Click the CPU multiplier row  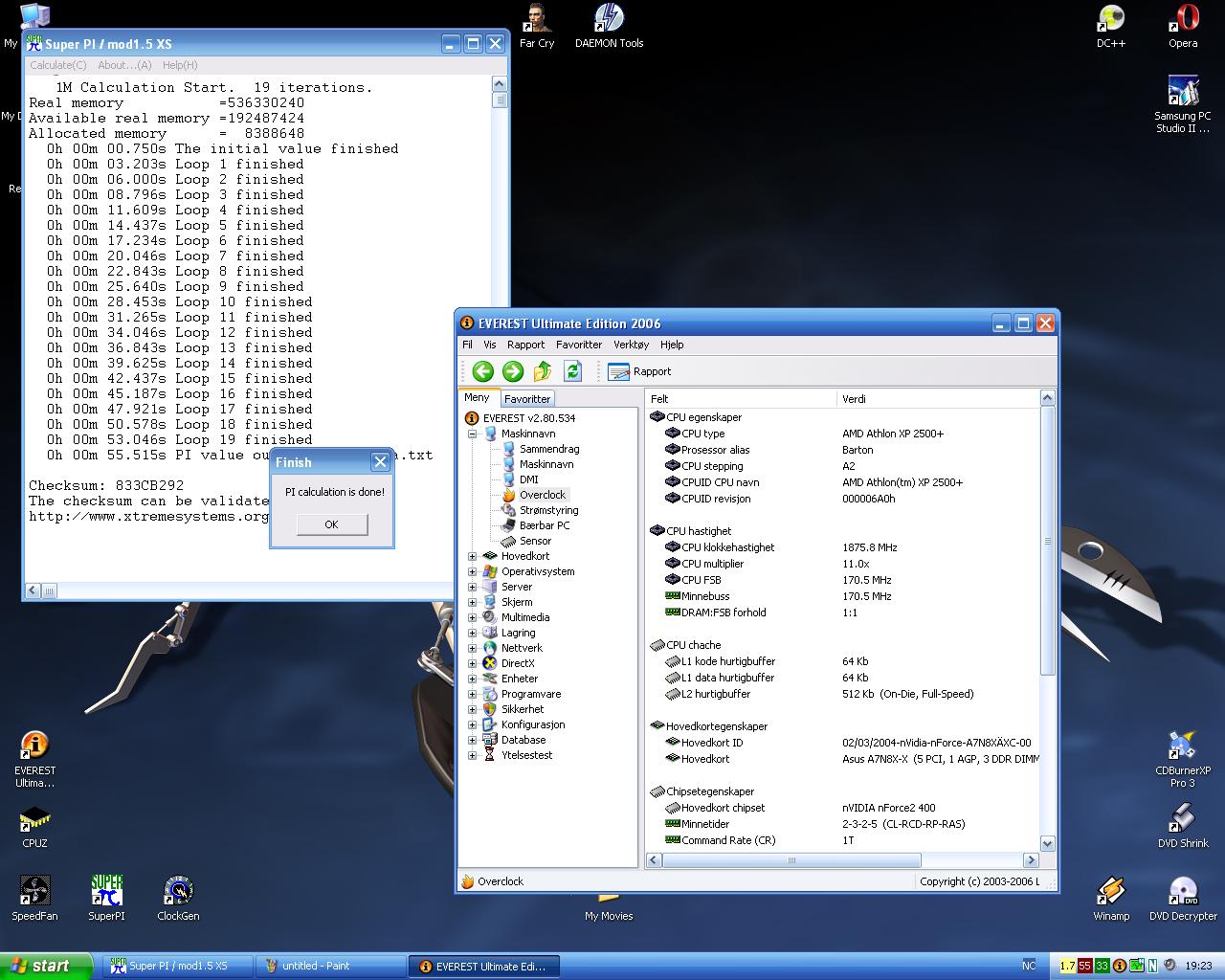842,564
